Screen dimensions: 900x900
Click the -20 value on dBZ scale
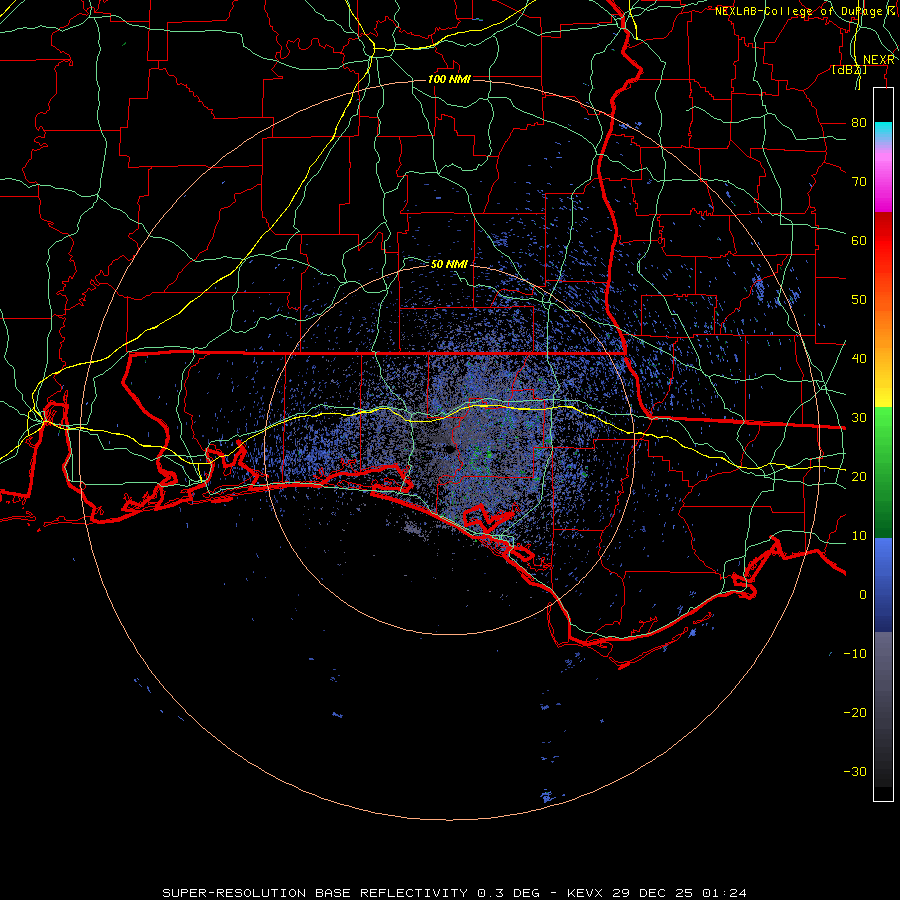[x=855, y=712]
